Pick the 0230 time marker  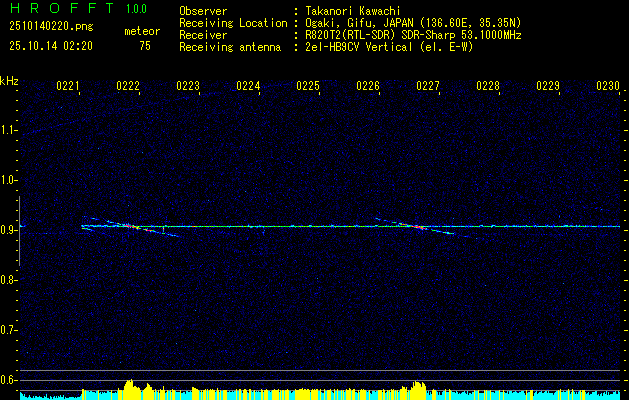click(608, 86)
